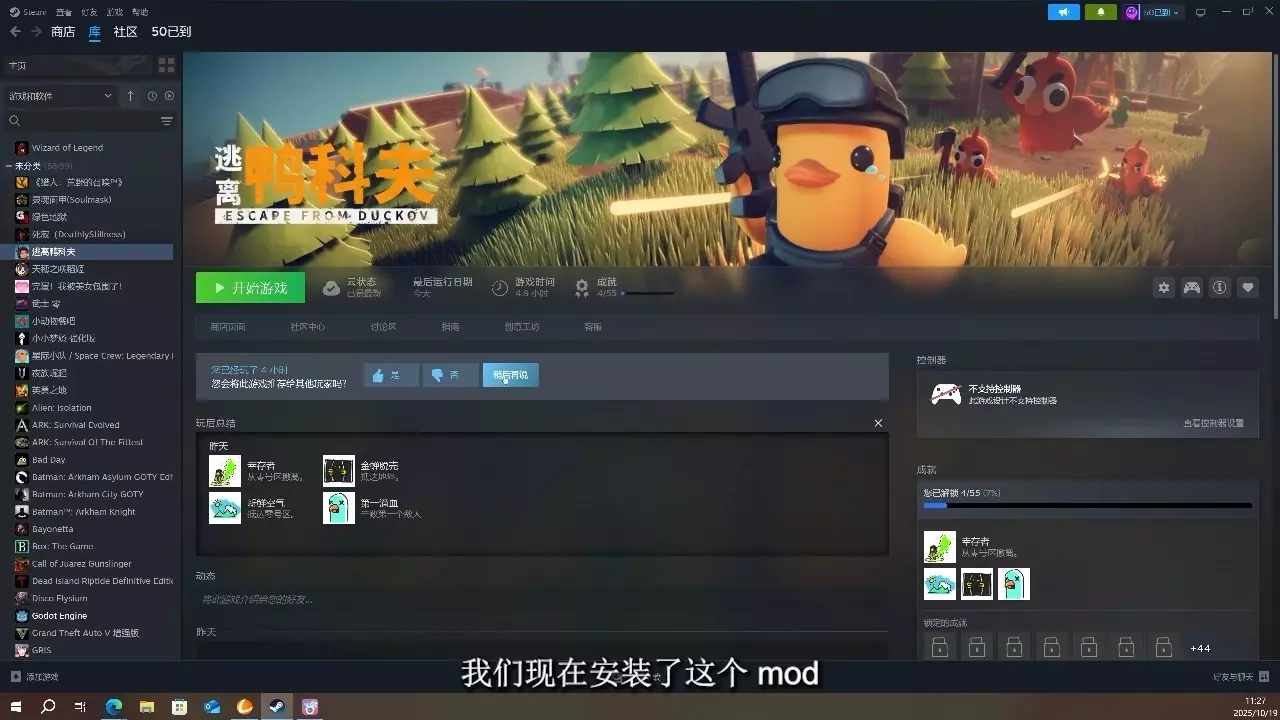Select Disco Elysium in the library
The width and height of the screenshot is (1280, 720).
[59, 599]
